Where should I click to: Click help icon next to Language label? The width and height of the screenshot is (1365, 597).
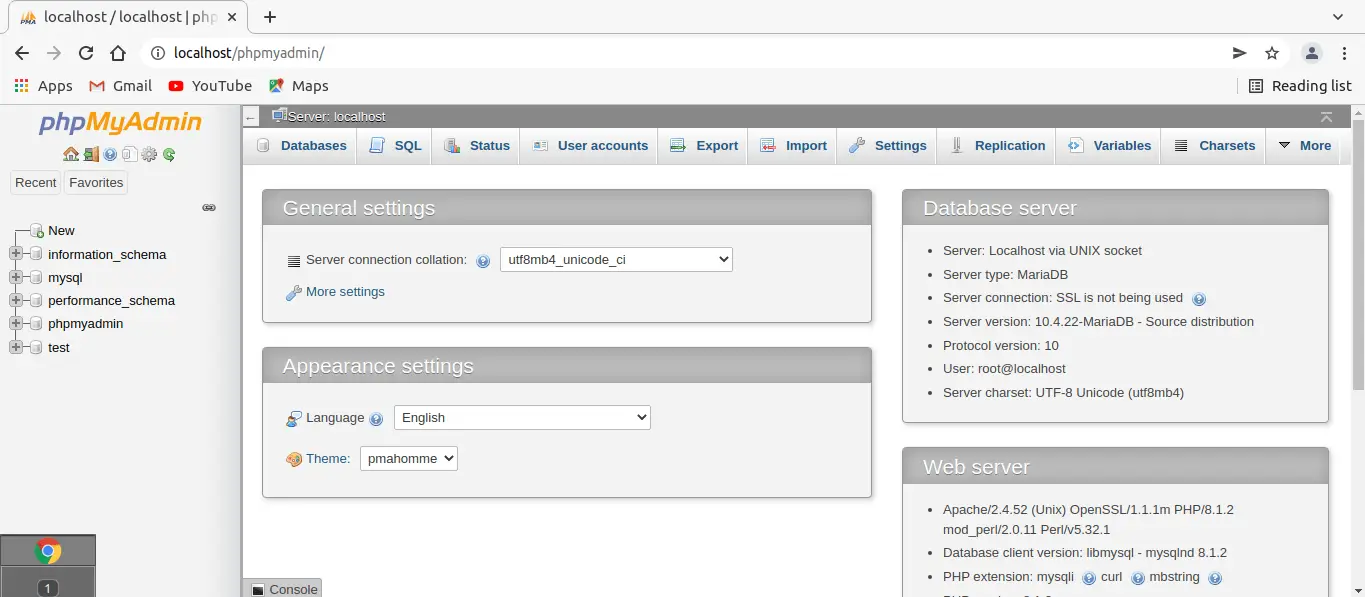376,419
